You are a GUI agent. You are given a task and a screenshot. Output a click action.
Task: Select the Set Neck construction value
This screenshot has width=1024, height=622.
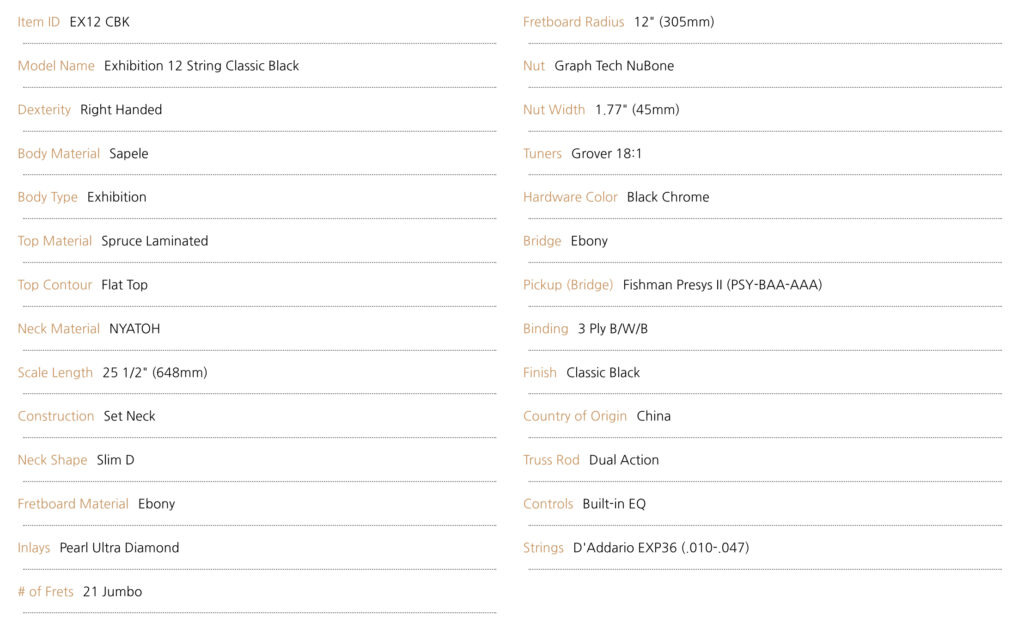[x=129, y=416]
